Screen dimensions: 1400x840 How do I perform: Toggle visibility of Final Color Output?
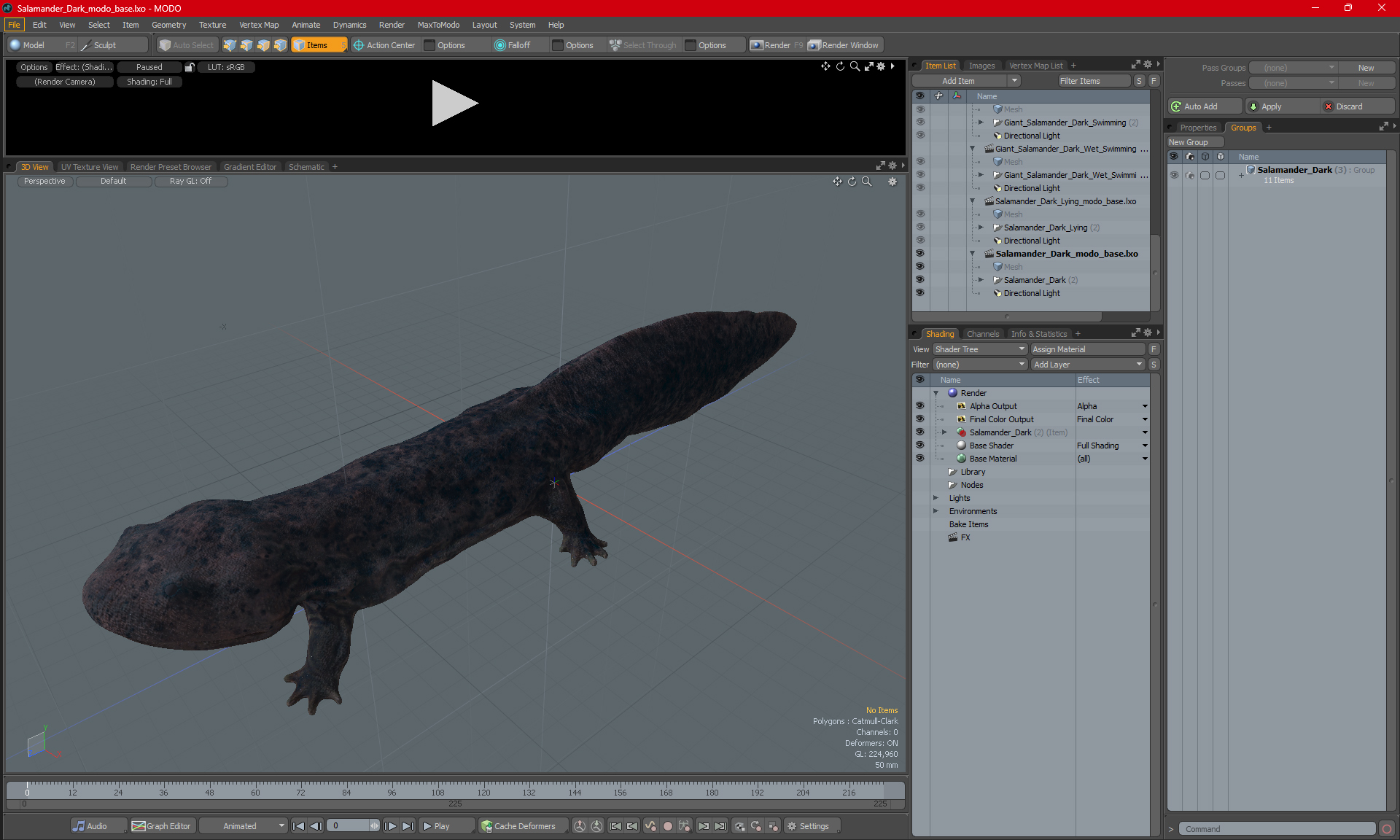(919, 419)
